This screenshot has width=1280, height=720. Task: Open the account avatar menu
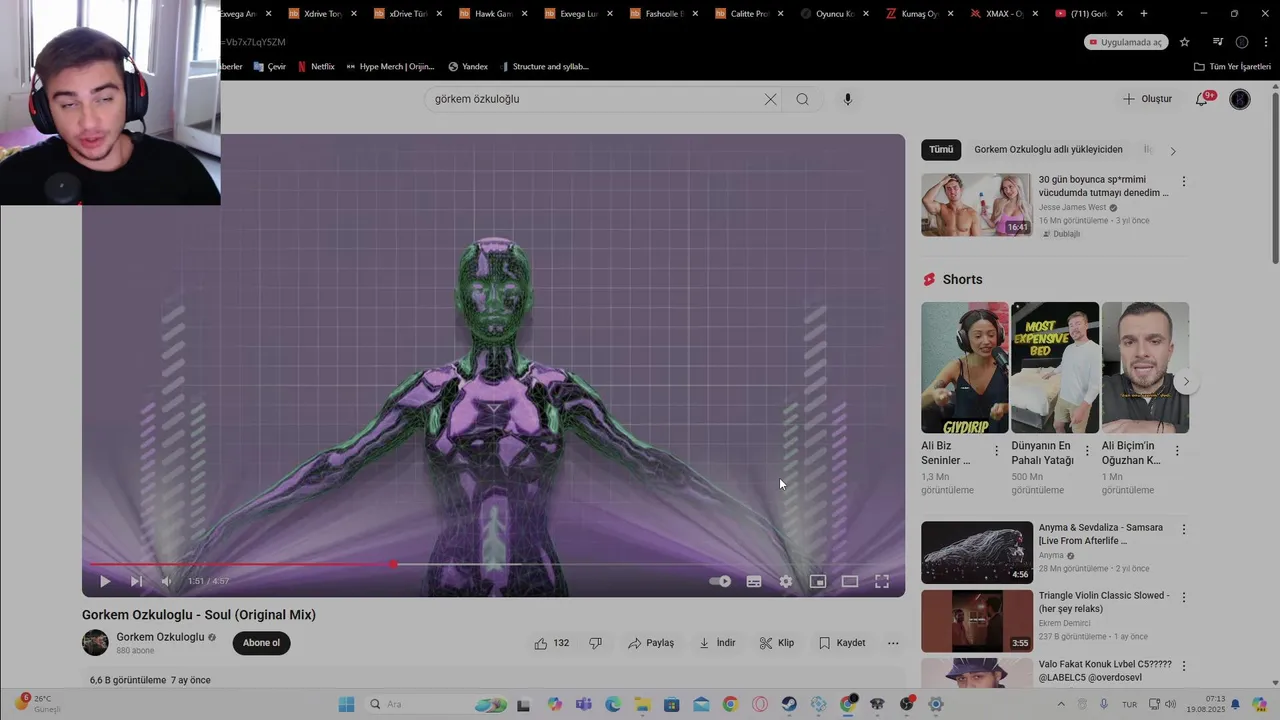(x=1240, y=99)
